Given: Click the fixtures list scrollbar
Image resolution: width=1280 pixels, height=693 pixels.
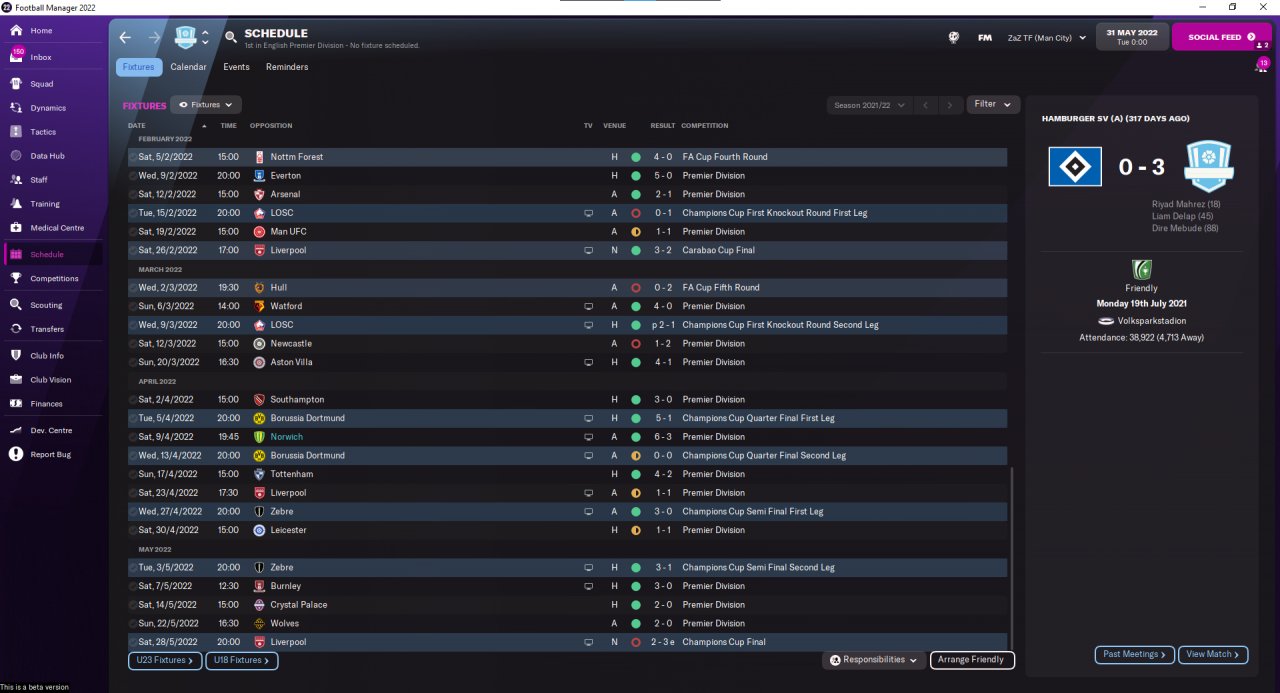Looking at the screenshot, I should [x=1013, y=556].
